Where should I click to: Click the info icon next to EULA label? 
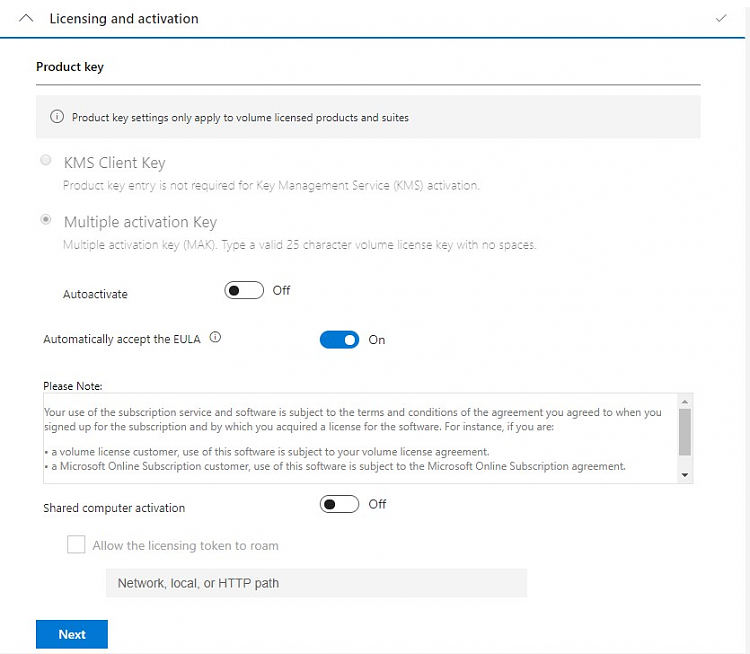pos(215,337)
